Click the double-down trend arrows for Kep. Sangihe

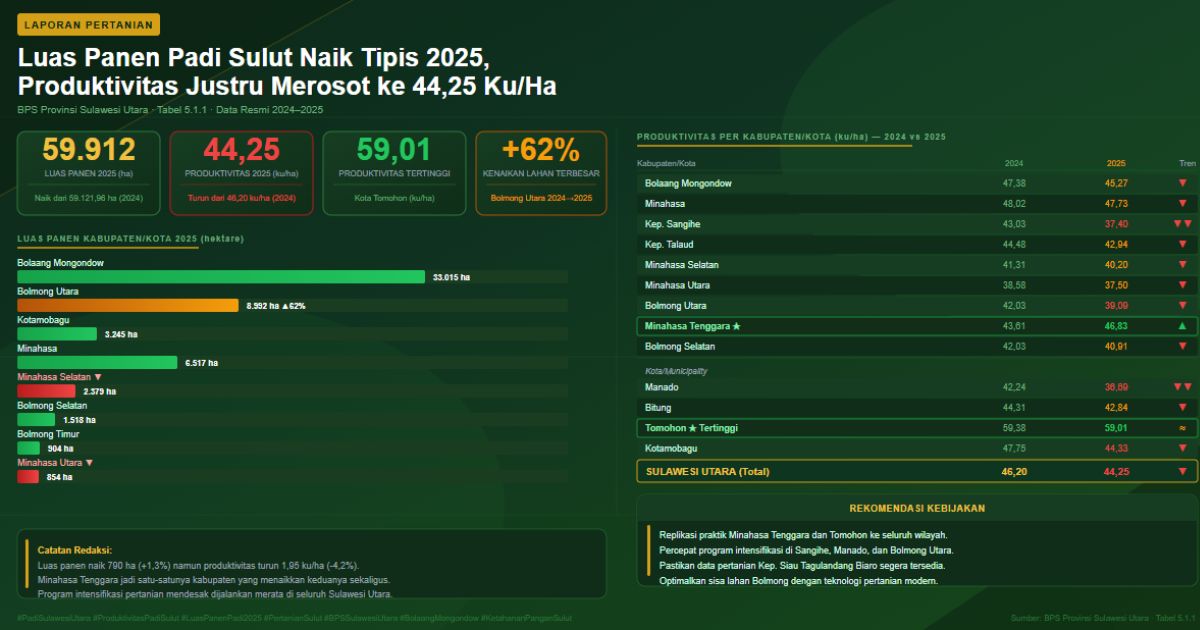pos(1182,224)
